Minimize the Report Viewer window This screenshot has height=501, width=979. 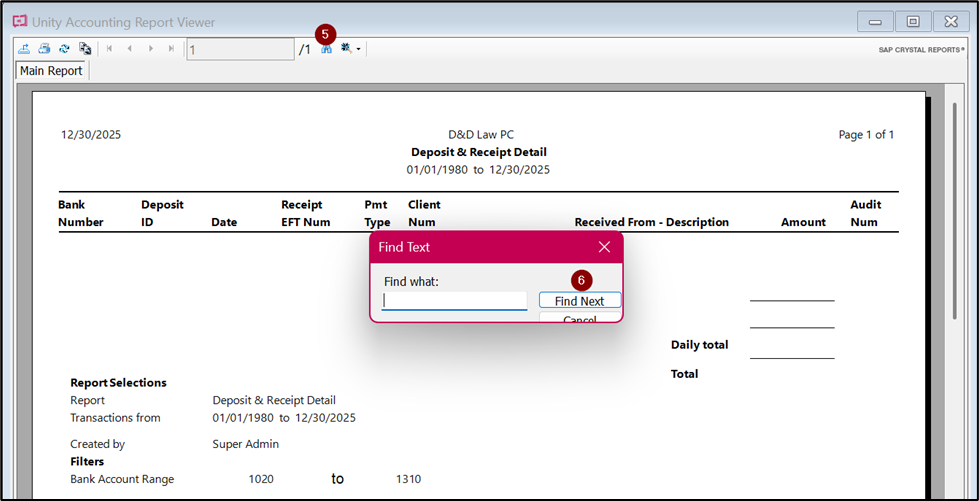point(875,21)
